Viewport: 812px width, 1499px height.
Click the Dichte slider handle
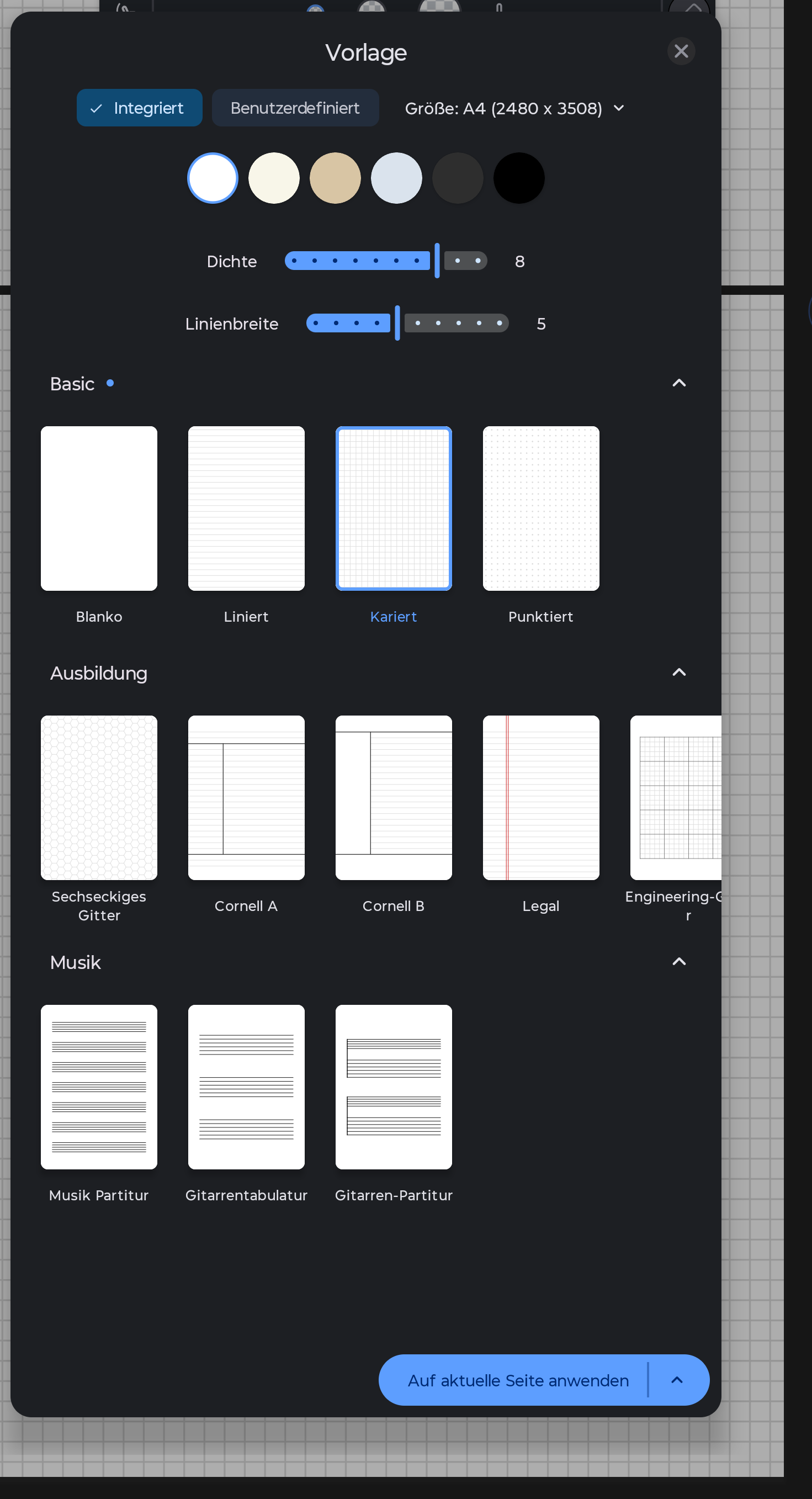437,261
